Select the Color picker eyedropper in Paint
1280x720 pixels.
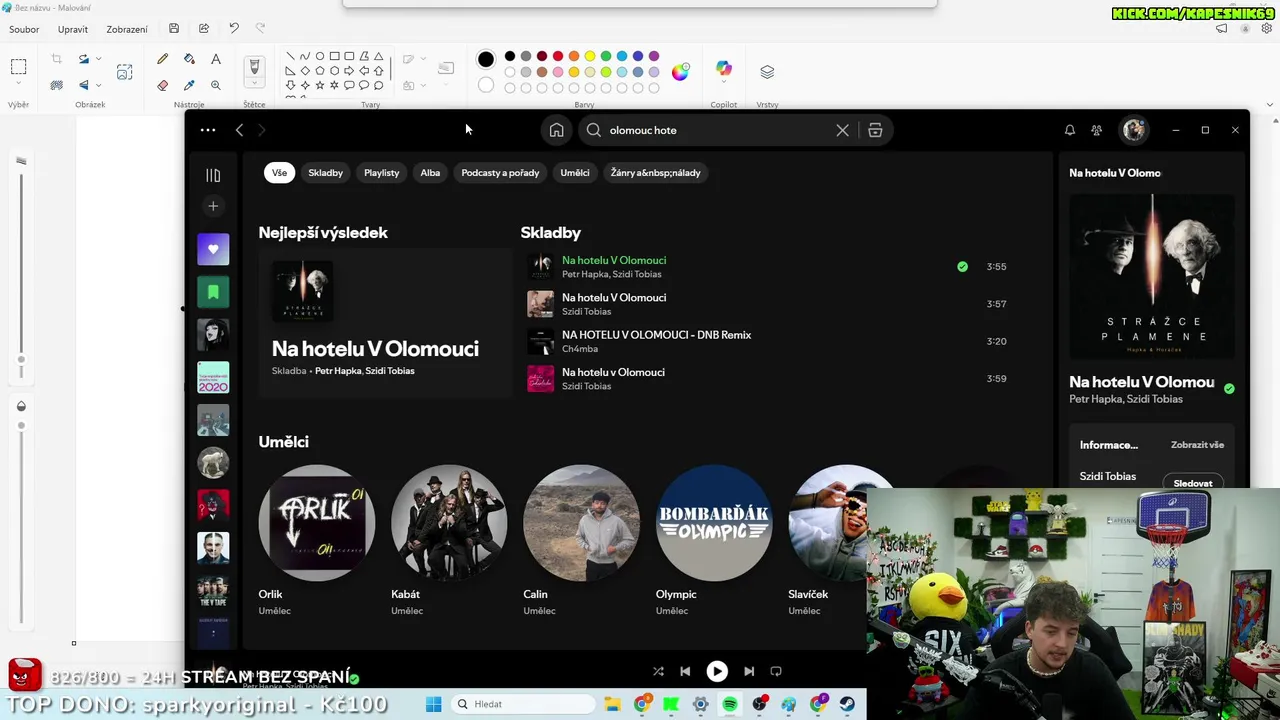pos(189,85)
